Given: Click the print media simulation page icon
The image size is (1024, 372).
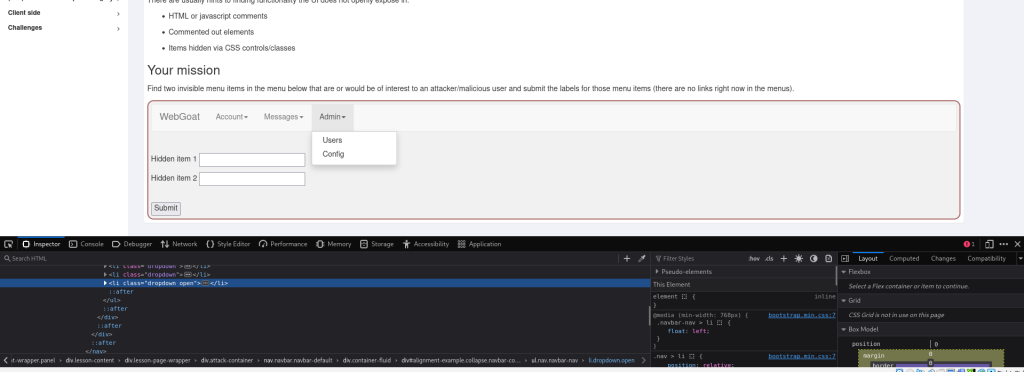Looking at the screenshot, I should tap(829, 258).
